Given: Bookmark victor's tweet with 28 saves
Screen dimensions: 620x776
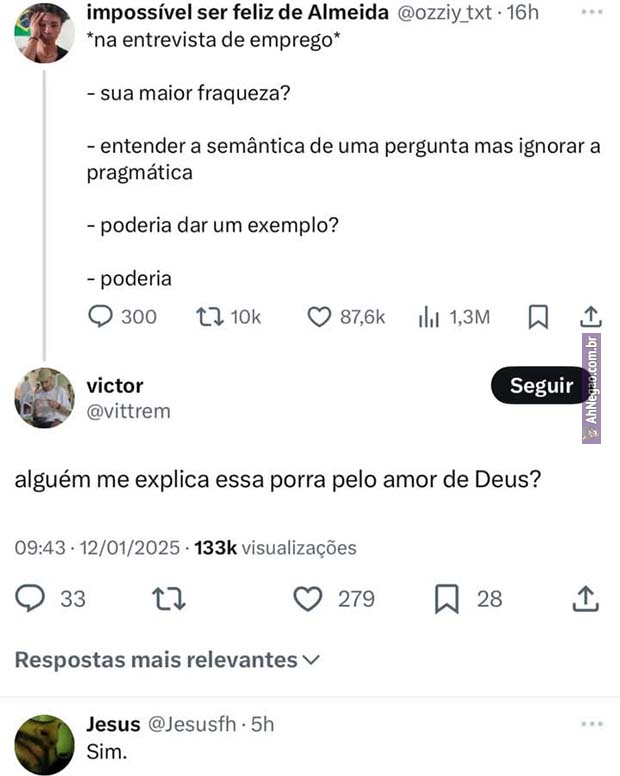Looking at the screenshot, I should click(447, 599).
